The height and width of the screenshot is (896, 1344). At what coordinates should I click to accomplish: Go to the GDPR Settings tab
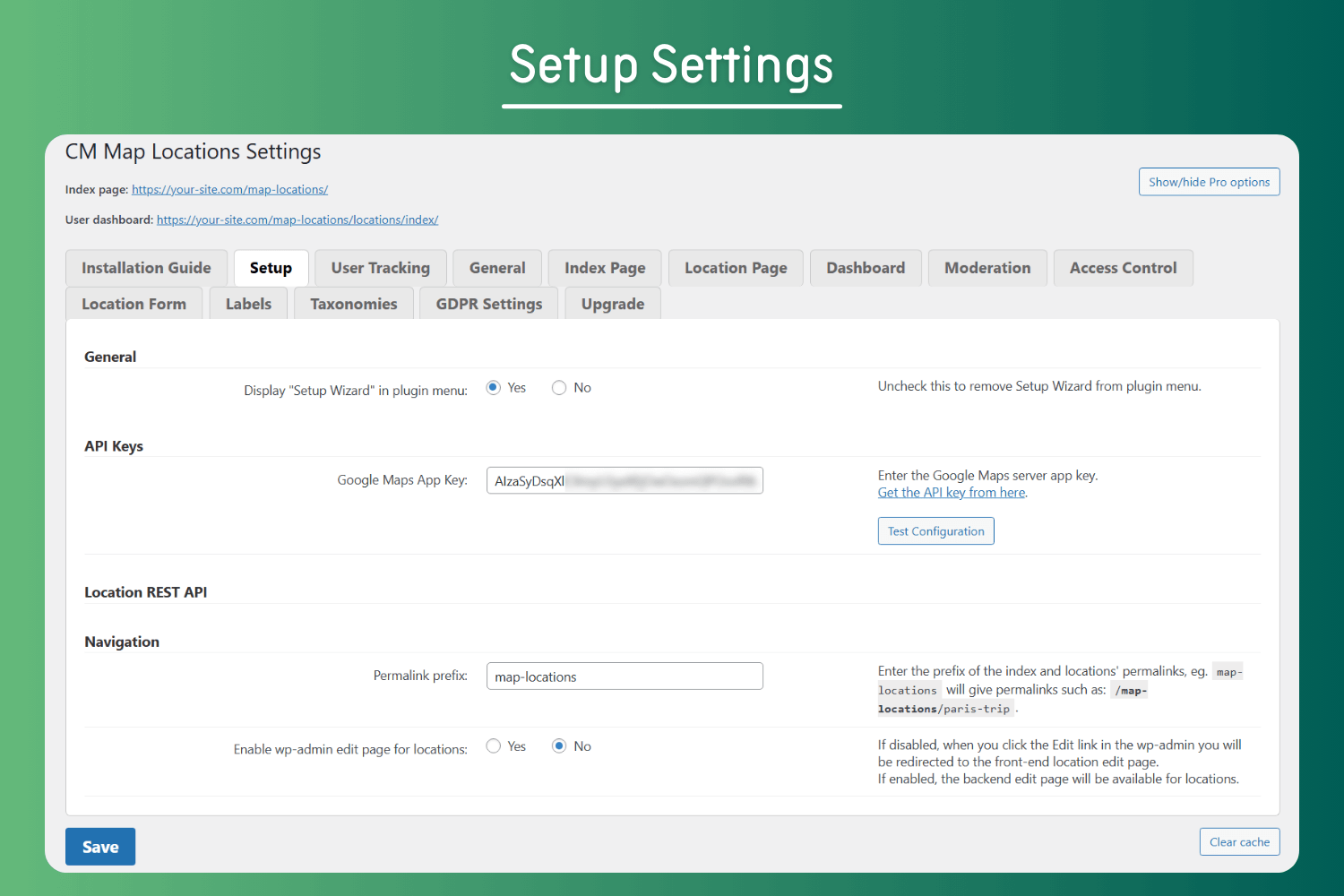(489, 304)
